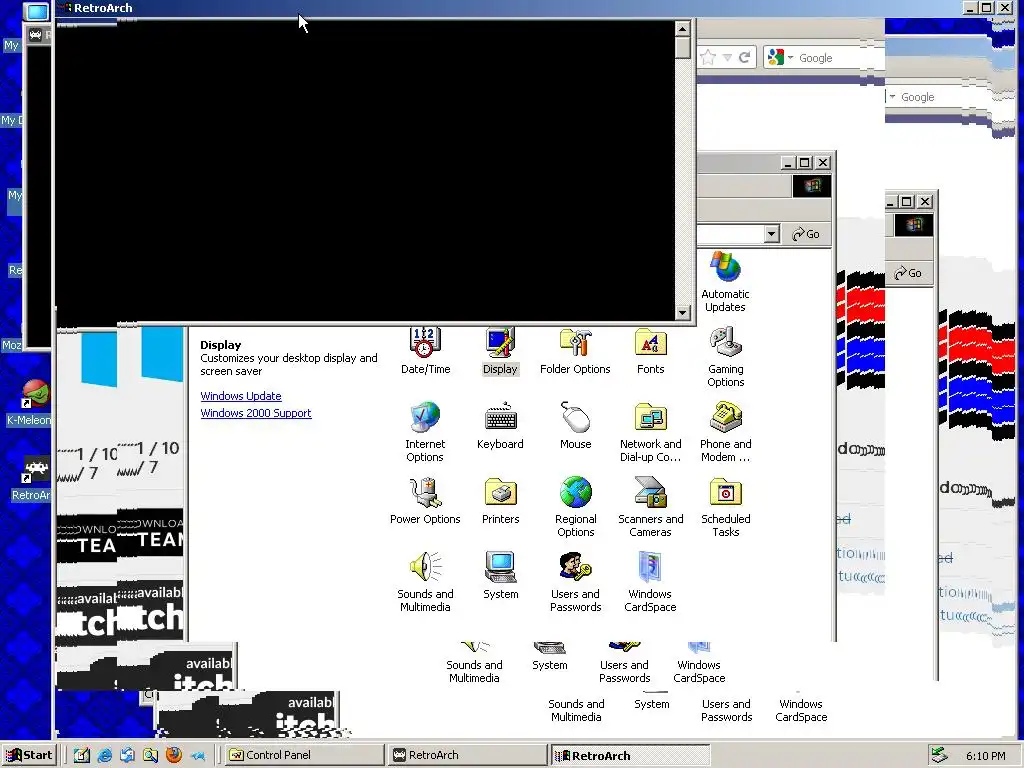Click the Windows 2000 Support link

click(256, 413)
